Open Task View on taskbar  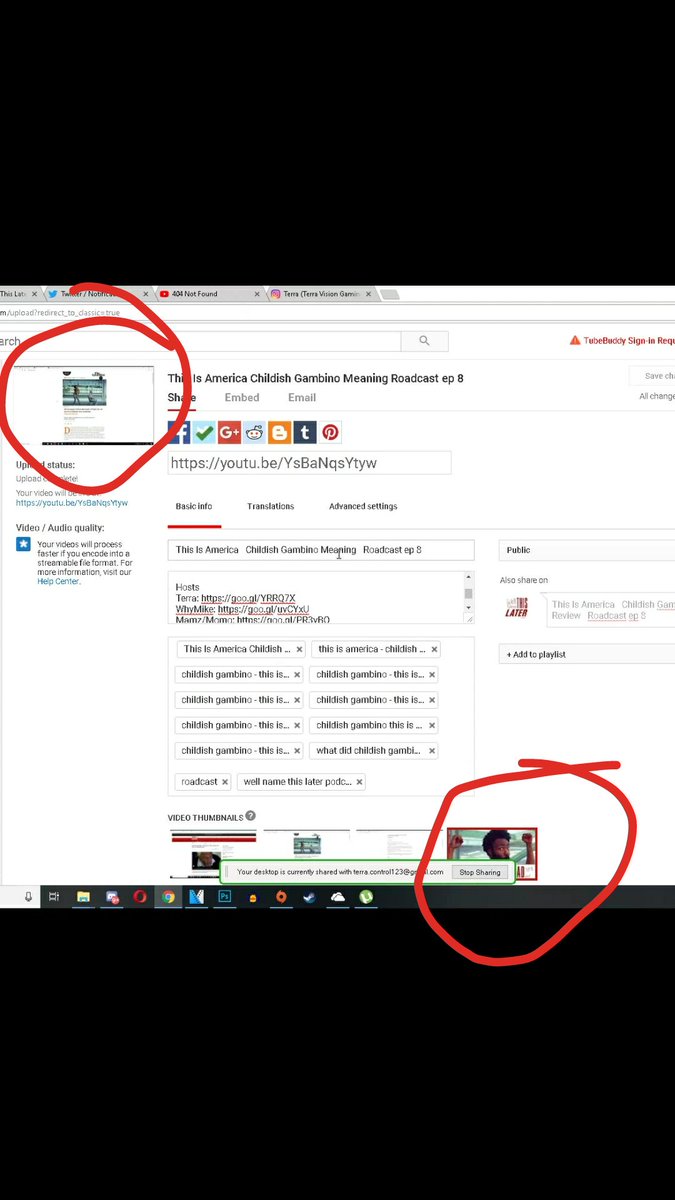tap(55, 897)
